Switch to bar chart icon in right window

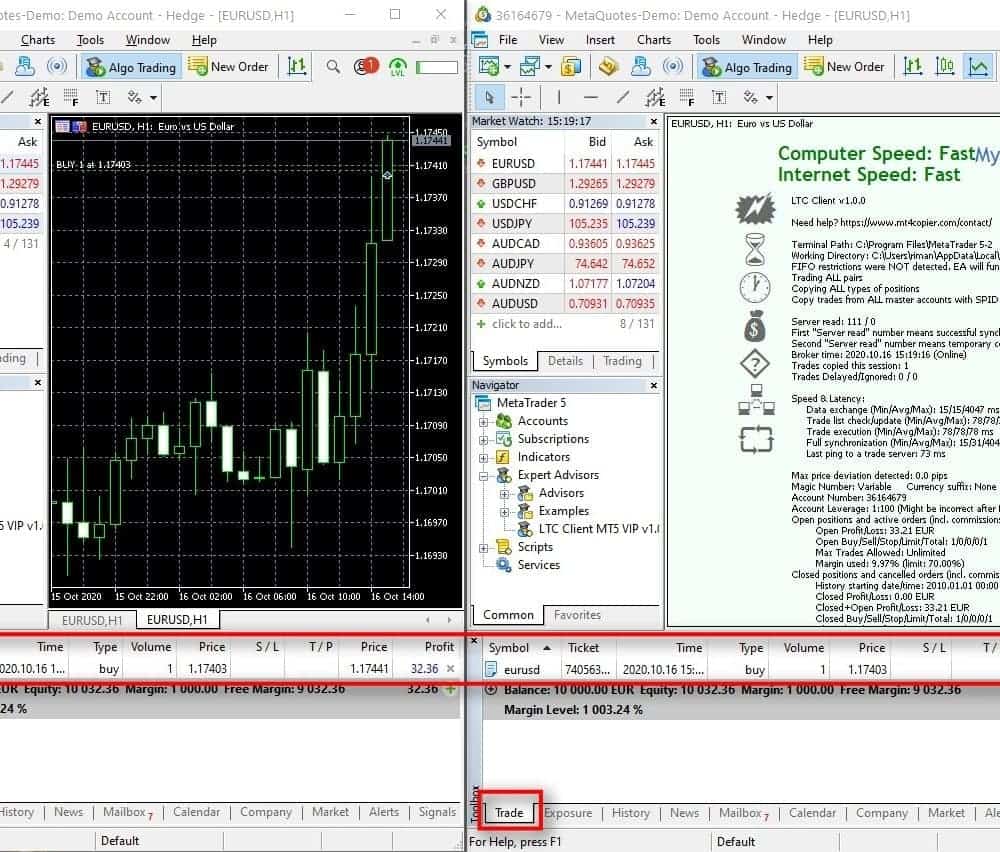point(913,66)
